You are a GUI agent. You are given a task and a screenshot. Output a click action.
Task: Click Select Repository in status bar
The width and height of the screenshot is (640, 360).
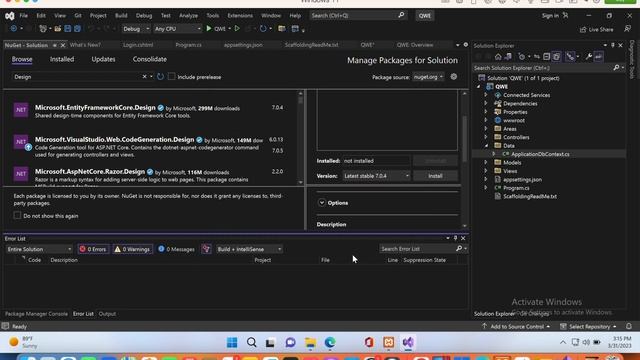click(588, 326)
